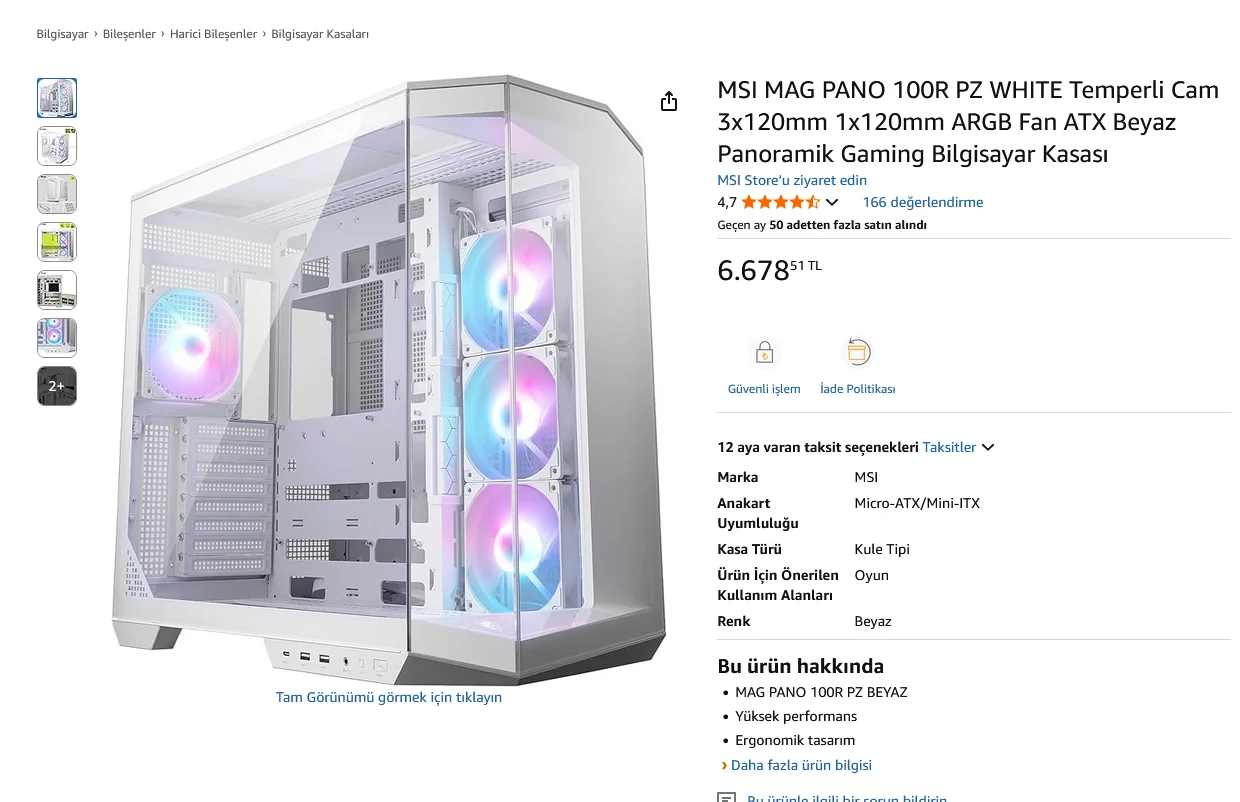Click the report issue speech icon
This screenshot has height=802, width=1240.
(727, 798)
